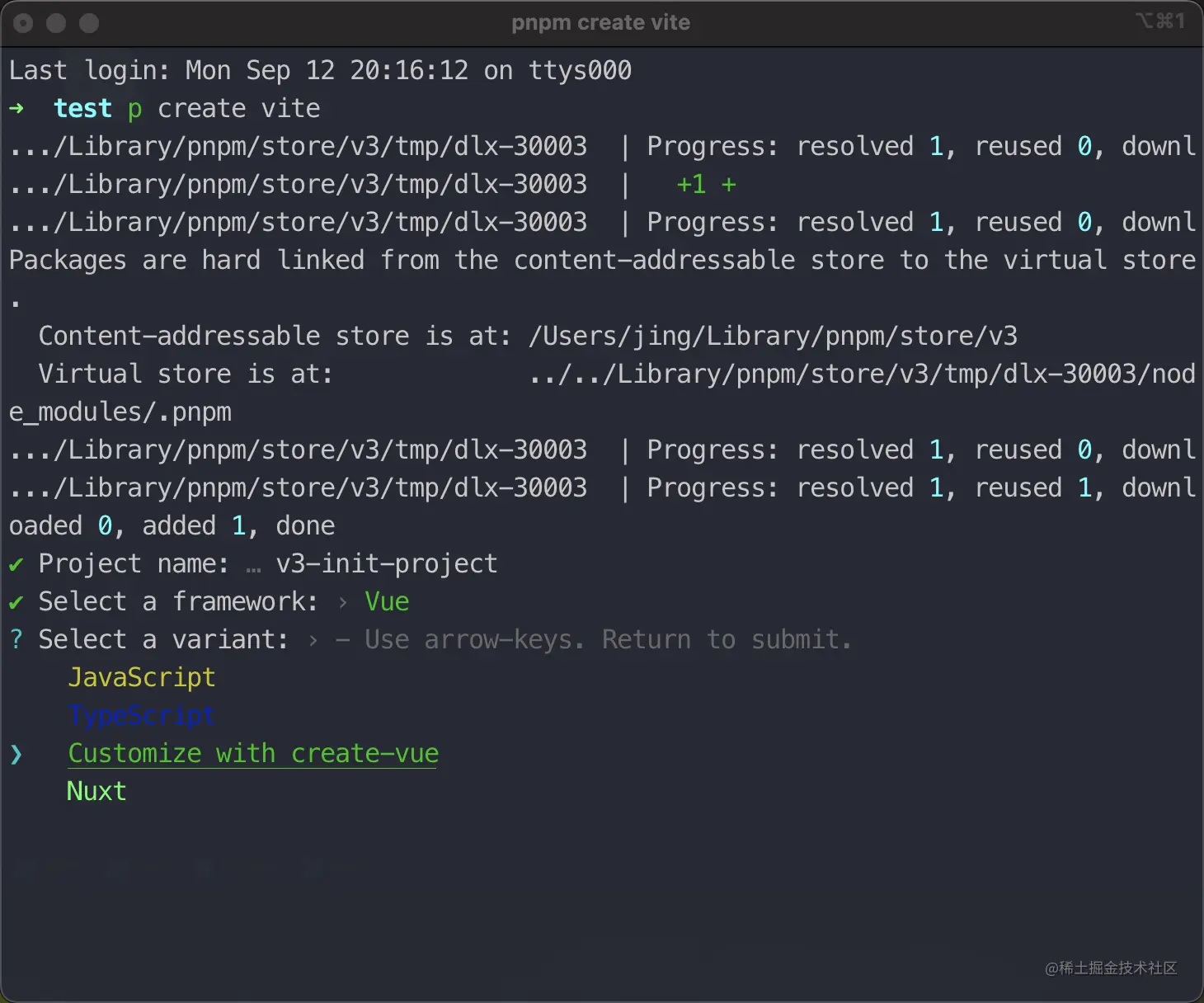Select the Nuxt variant option
The image size is (1204, 1003).
point(96,791)
